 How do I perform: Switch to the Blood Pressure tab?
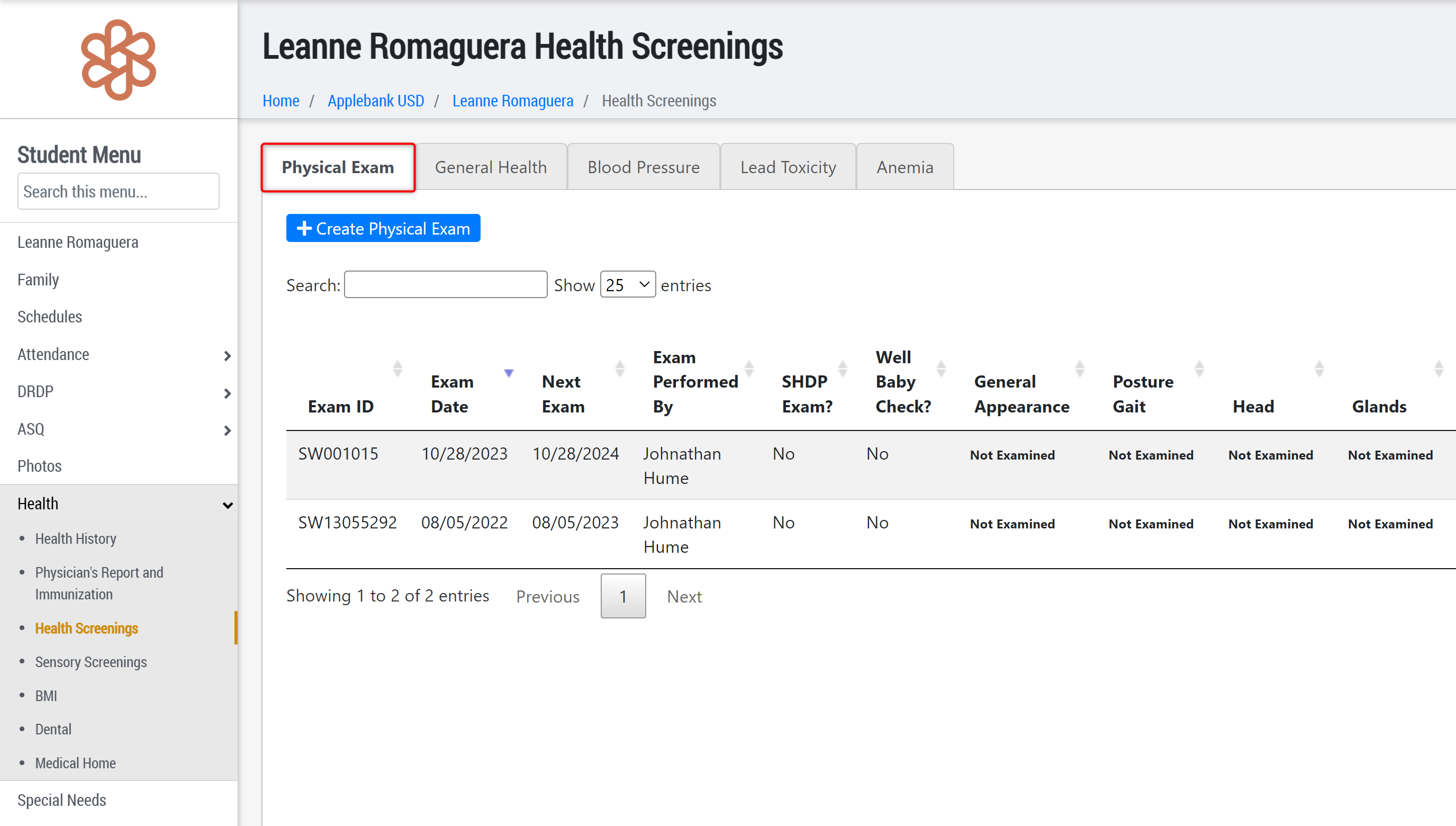coord(643,167)
